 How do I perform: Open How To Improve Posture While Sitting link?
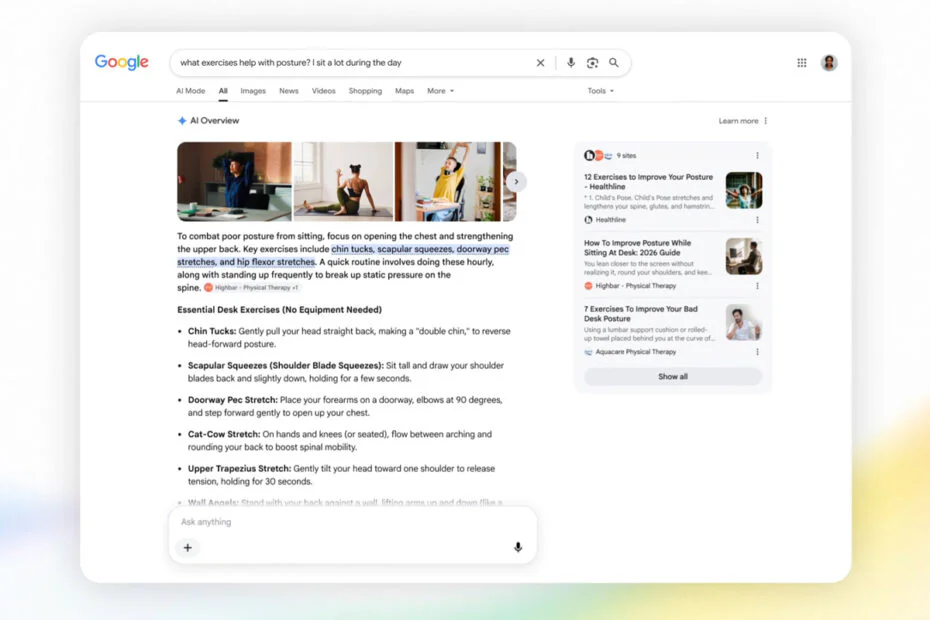click(x=638, y=247)
